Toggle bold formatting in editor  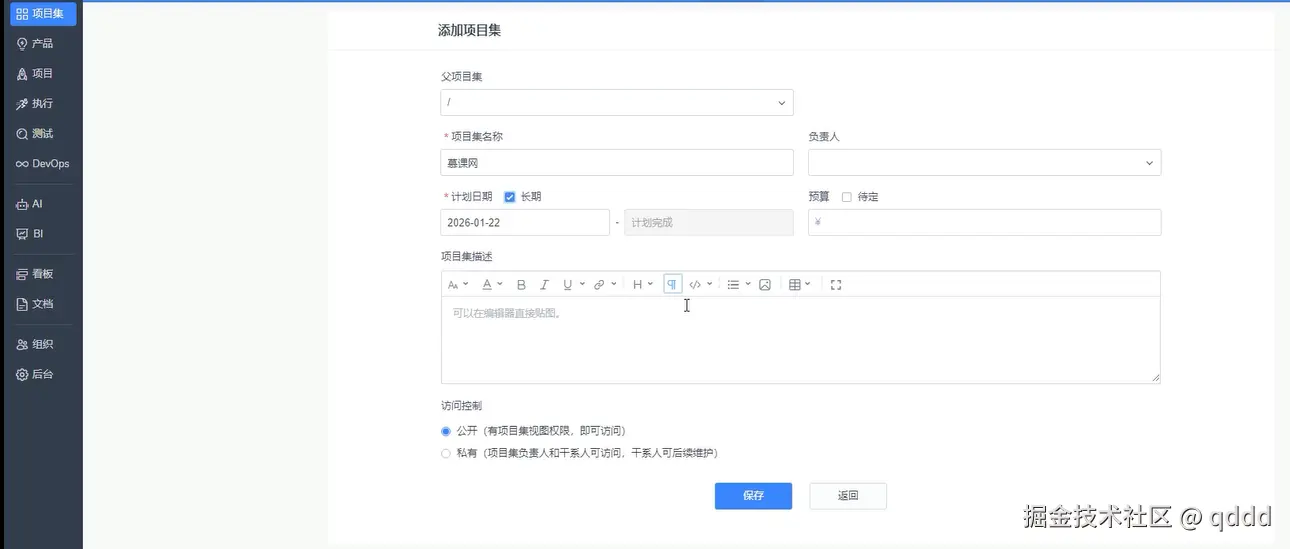(x=521, y=285)
